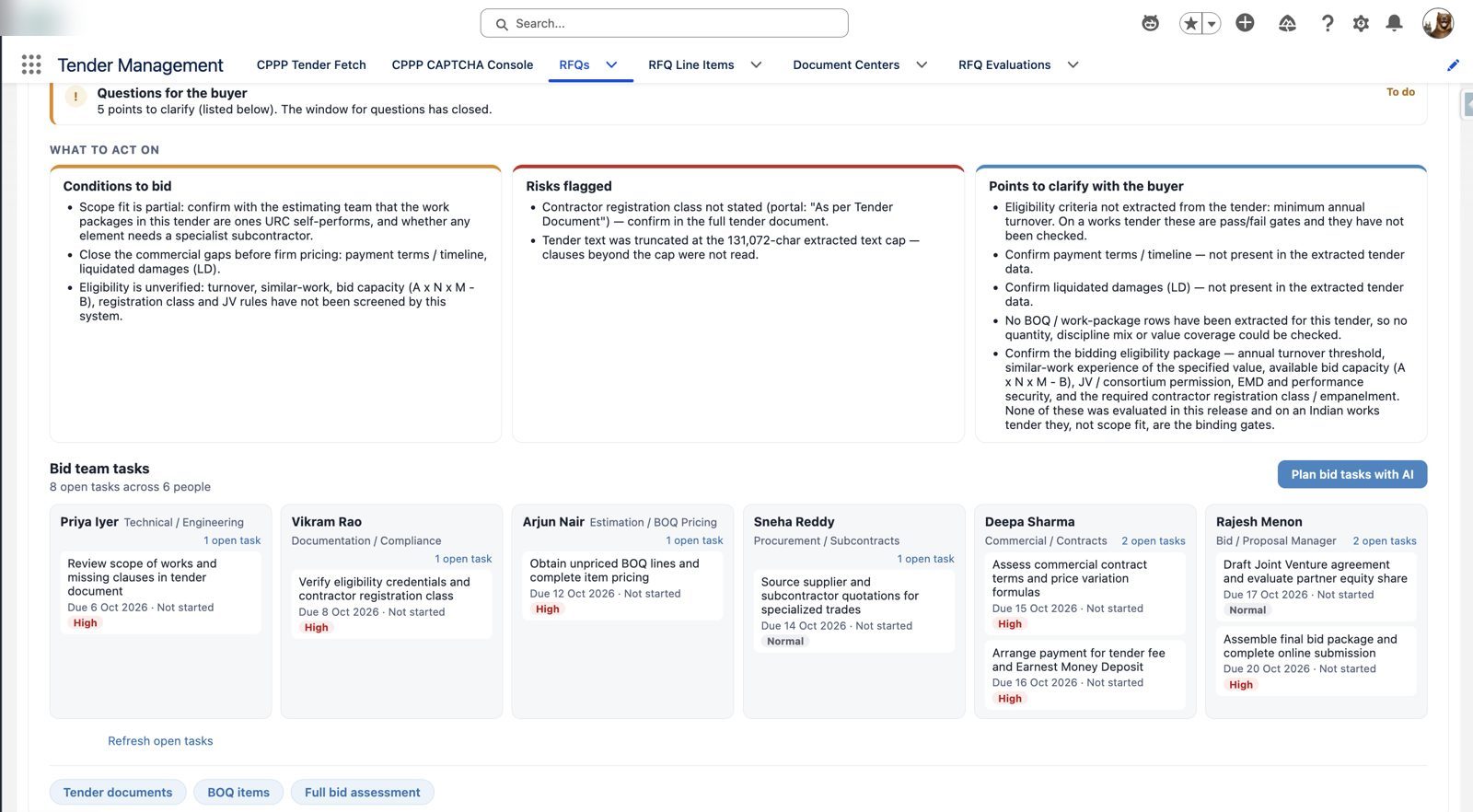Open the Tender documents button
The height and width of the screenshot is (812, 1473).
pos(118,792)
